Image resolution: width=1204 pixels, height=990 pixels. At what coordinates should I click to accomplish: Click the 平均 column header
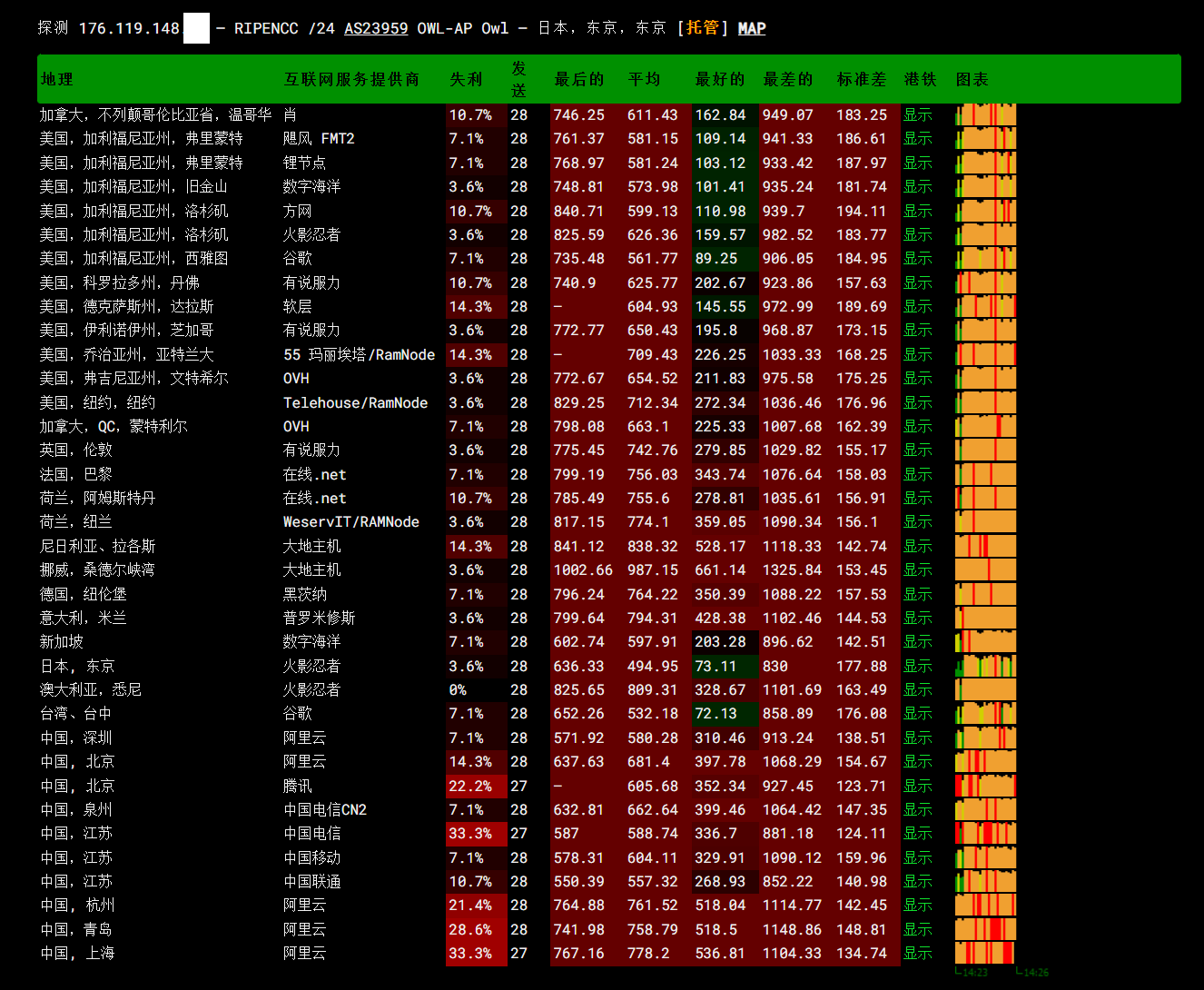[644, 79]
